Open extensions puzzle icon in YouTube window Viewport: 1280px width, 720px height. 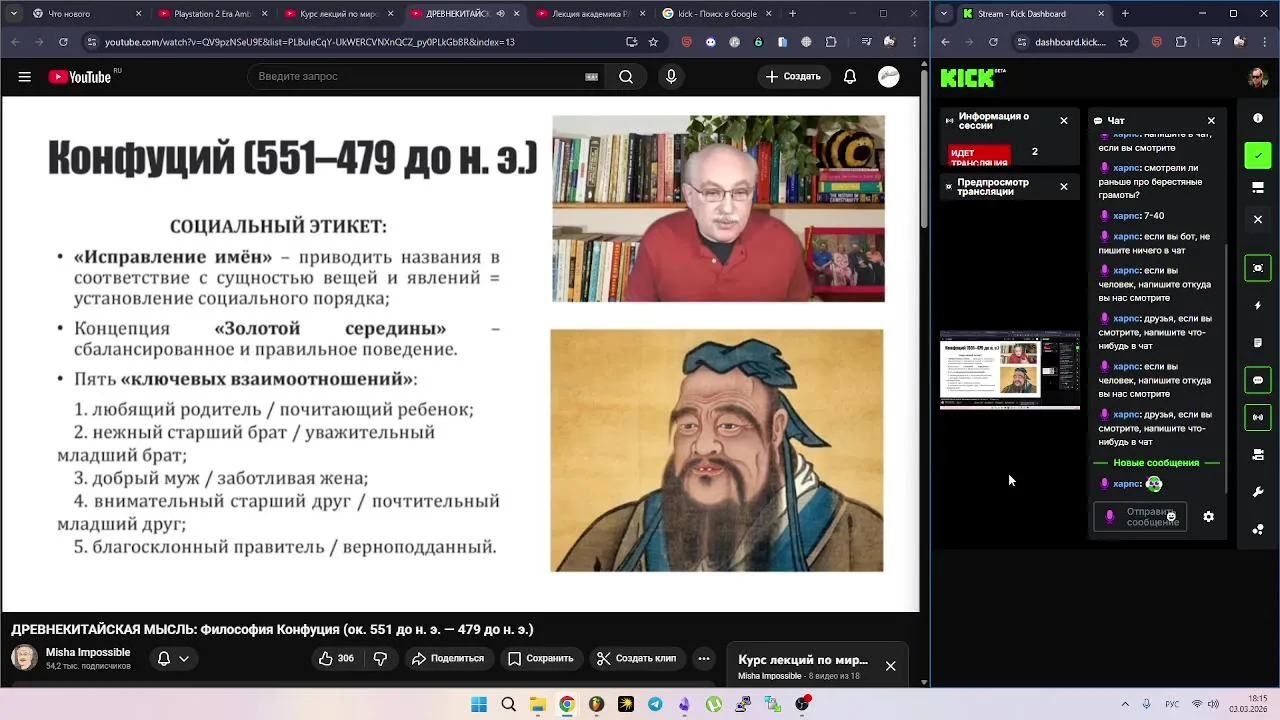click(x=832, y=42)
